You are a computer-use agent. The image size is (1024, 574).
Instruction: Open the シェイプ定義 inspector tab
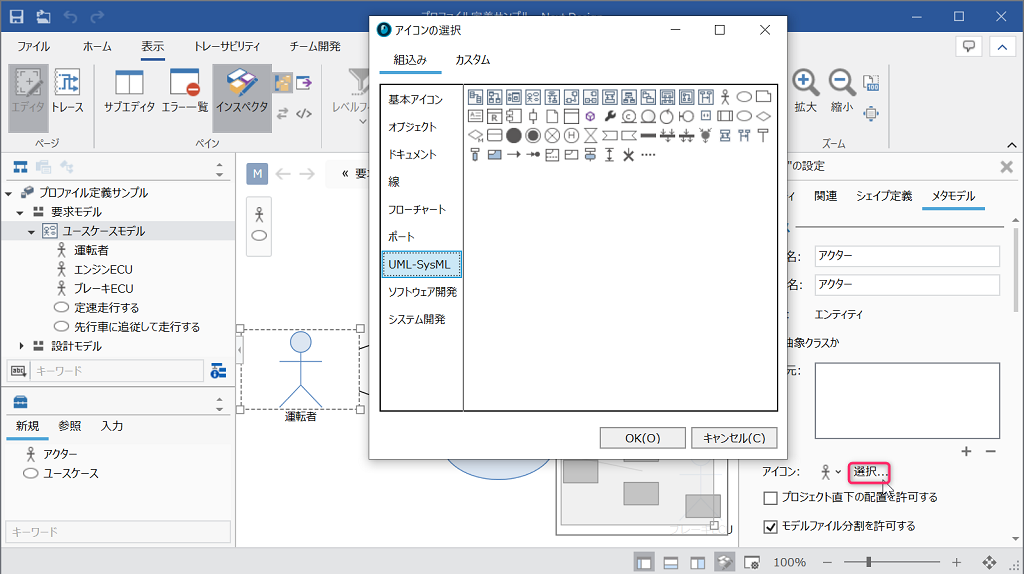(884, 196)
